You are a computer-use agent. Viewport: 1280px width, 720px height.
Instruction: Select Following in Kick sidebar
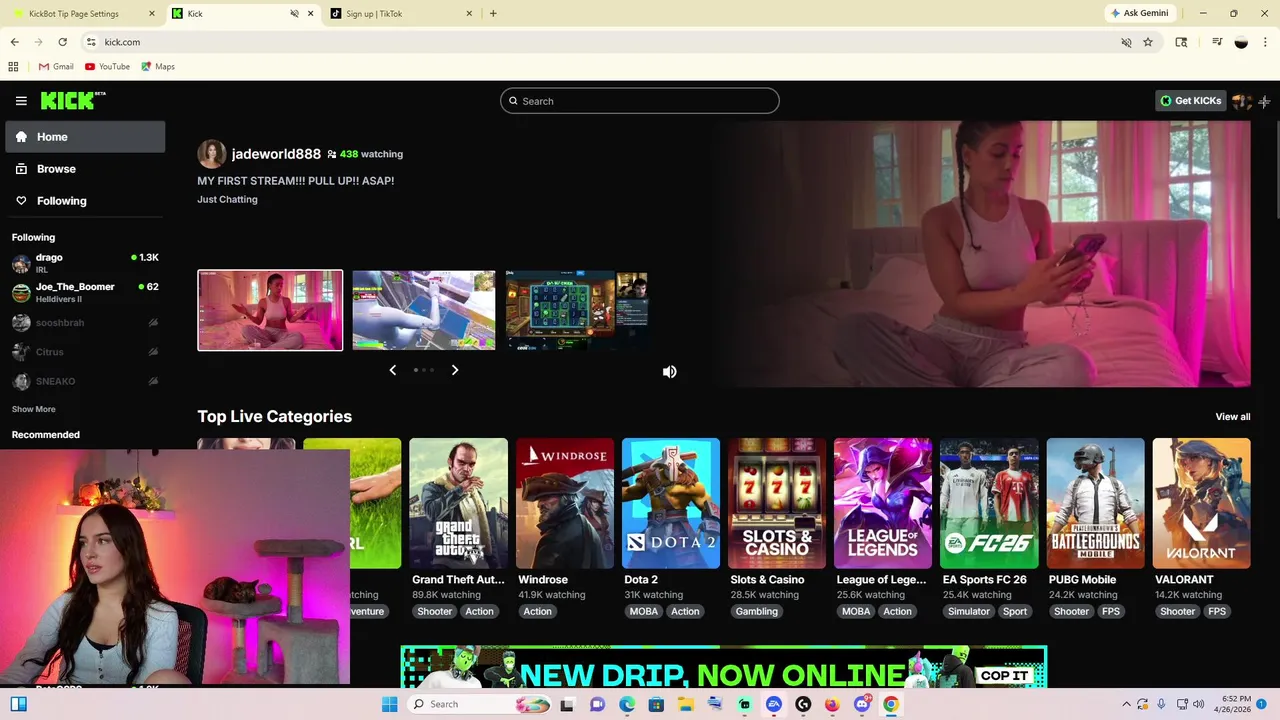[85, 201]
